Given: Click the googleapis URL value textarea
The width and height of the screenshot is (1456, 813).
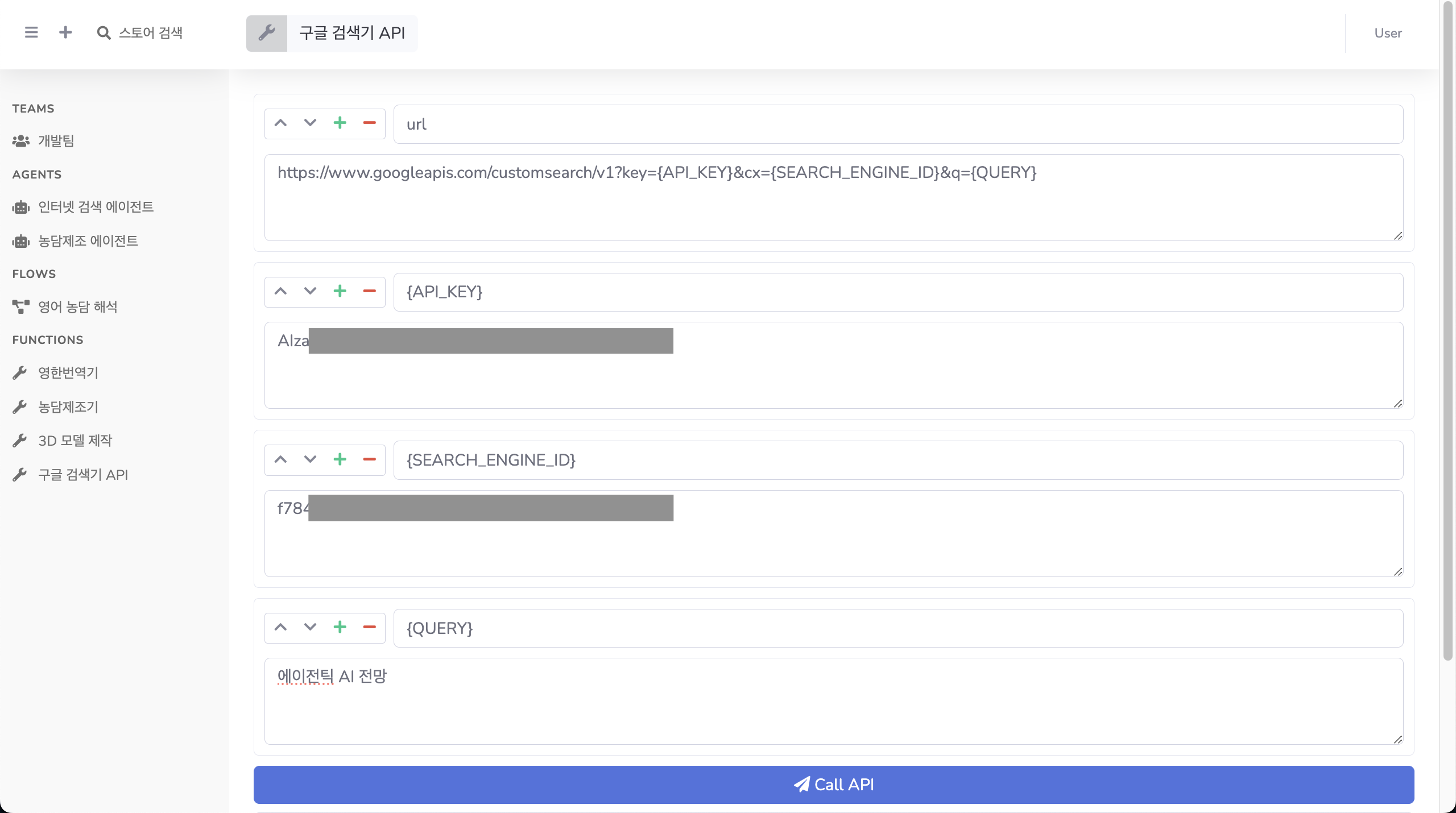Looking at the screenshot, I should pos(834,197).
